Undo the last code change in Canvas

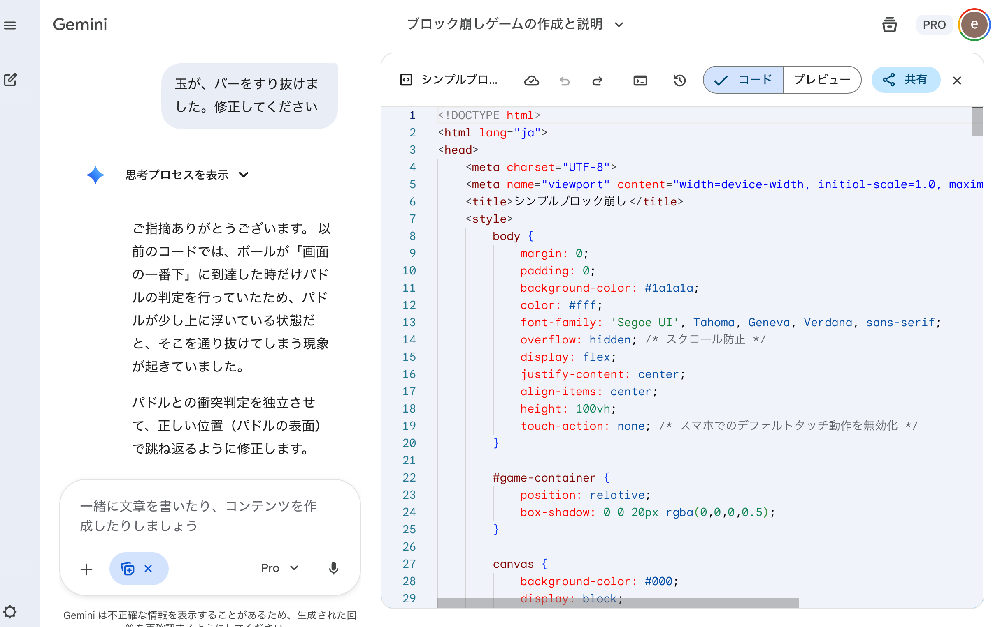tap(565, 80)
